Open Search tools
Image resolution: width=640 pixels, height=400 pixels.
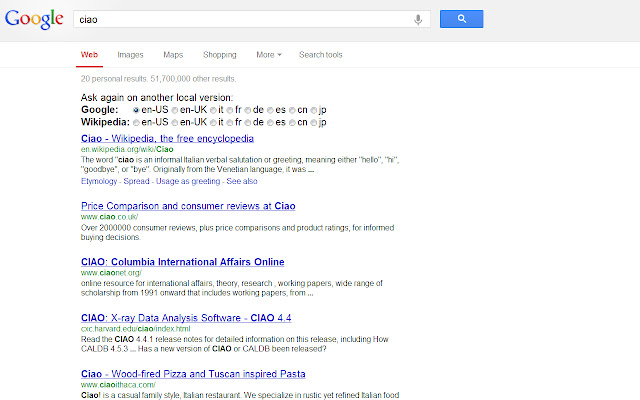tap(320, 55)
